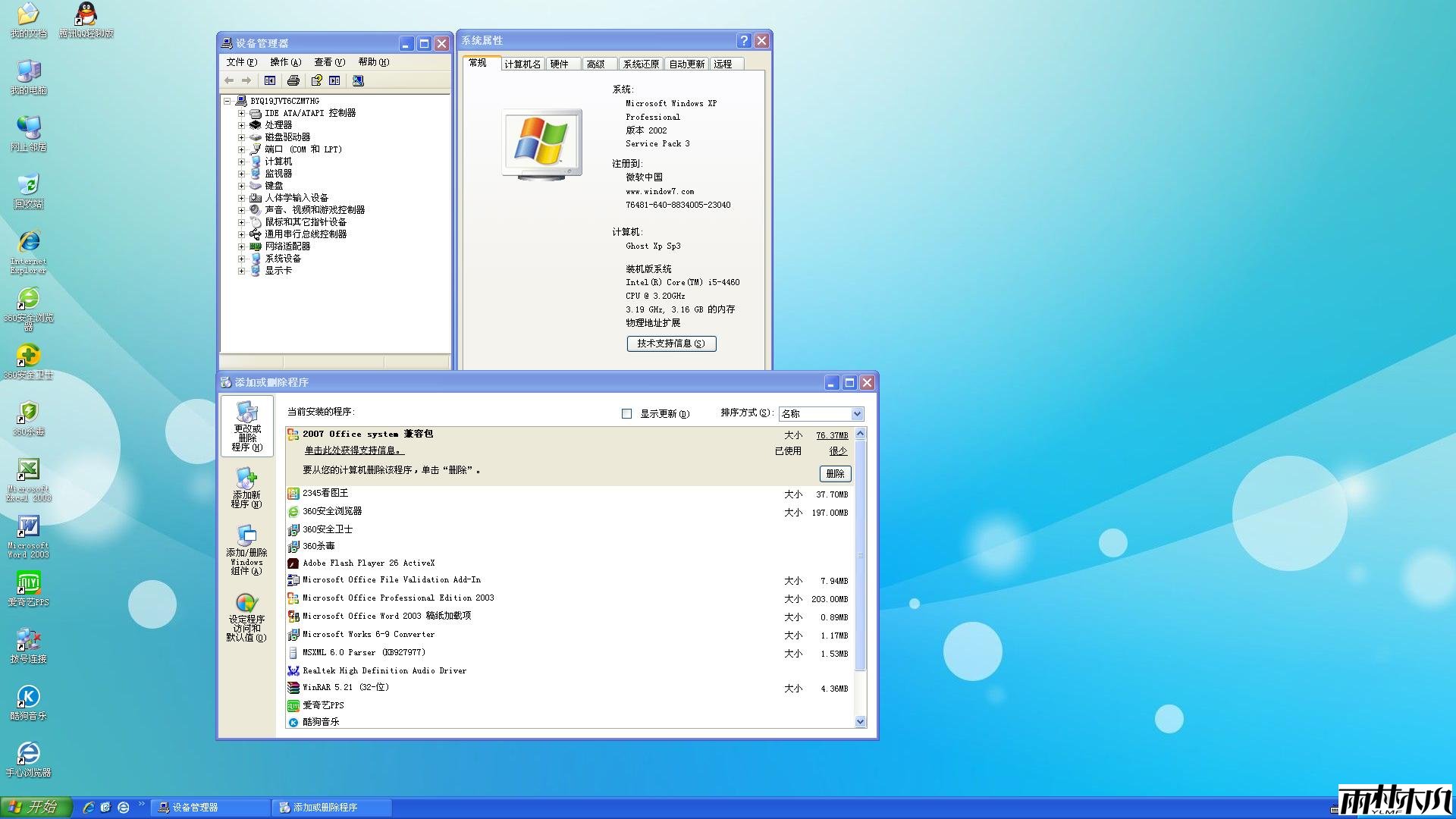Click the 单击此处获得支持信息 link
Viewport: 1456px width, 819px height.
click(x=354, y=450)
